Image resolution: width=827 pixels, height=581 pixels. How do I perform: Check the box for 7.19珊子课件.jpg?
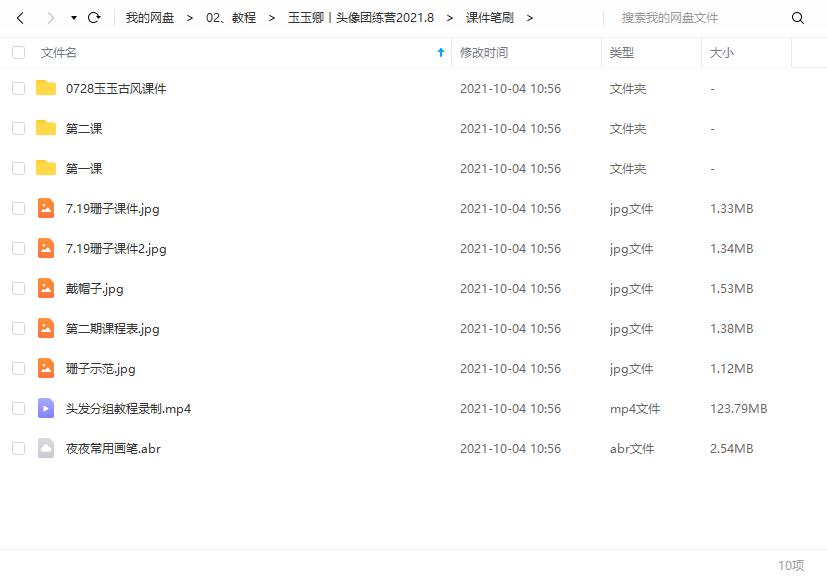(18, 208)
